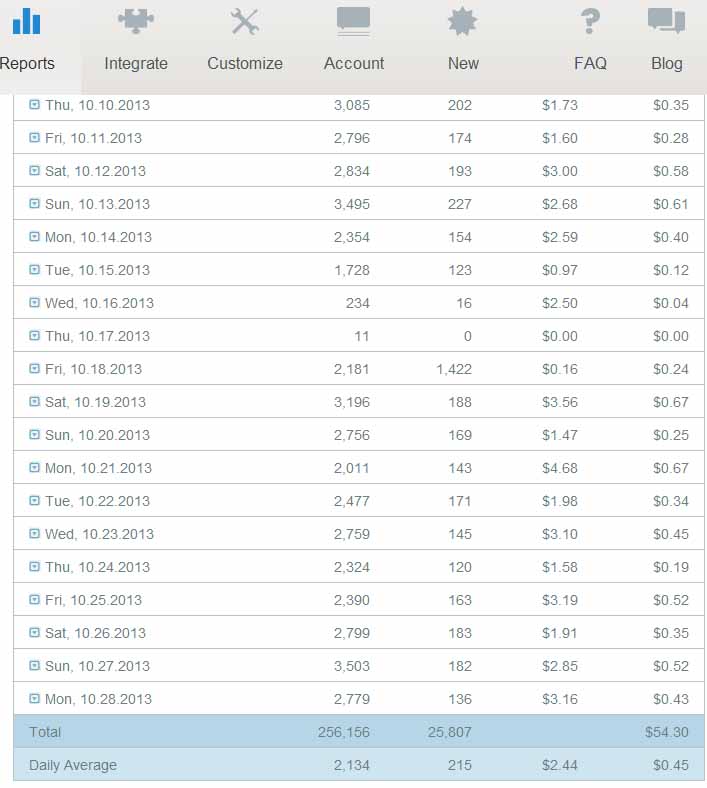Expand the Sat, 10.12.2013 row arrow
The width and height of the screenshot is (707, 788).
pos(35,170)
